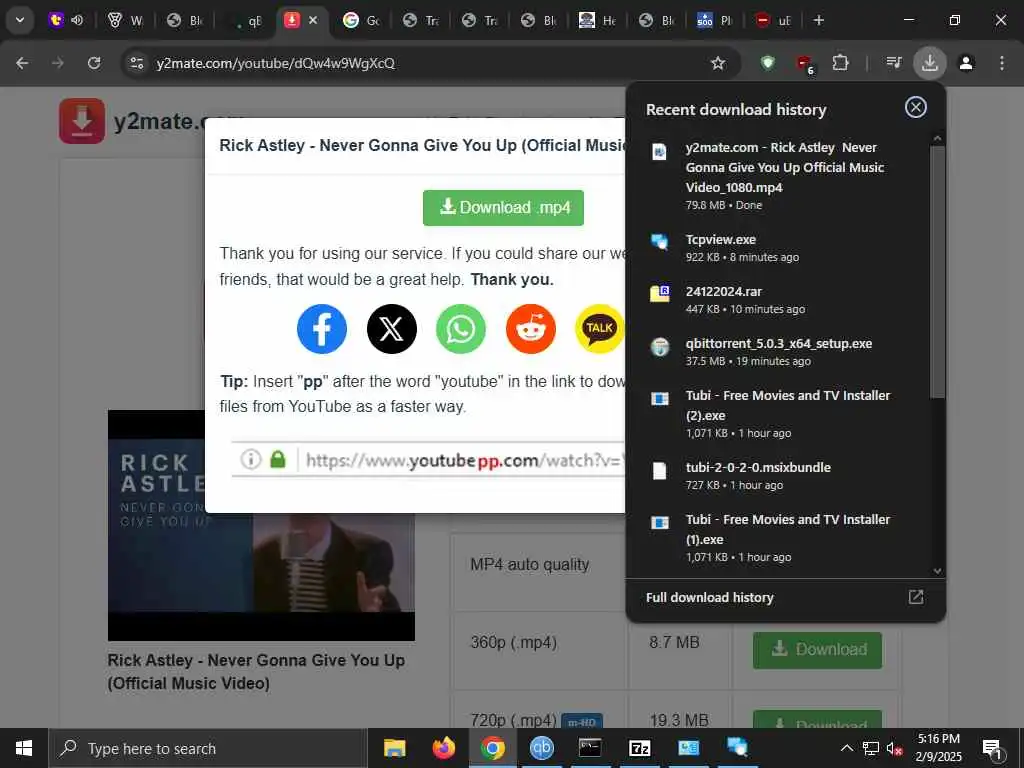Screen dimensions: 1024x768
Task: Click the qbittorrent setup file icon
Action: pos(660,346)
